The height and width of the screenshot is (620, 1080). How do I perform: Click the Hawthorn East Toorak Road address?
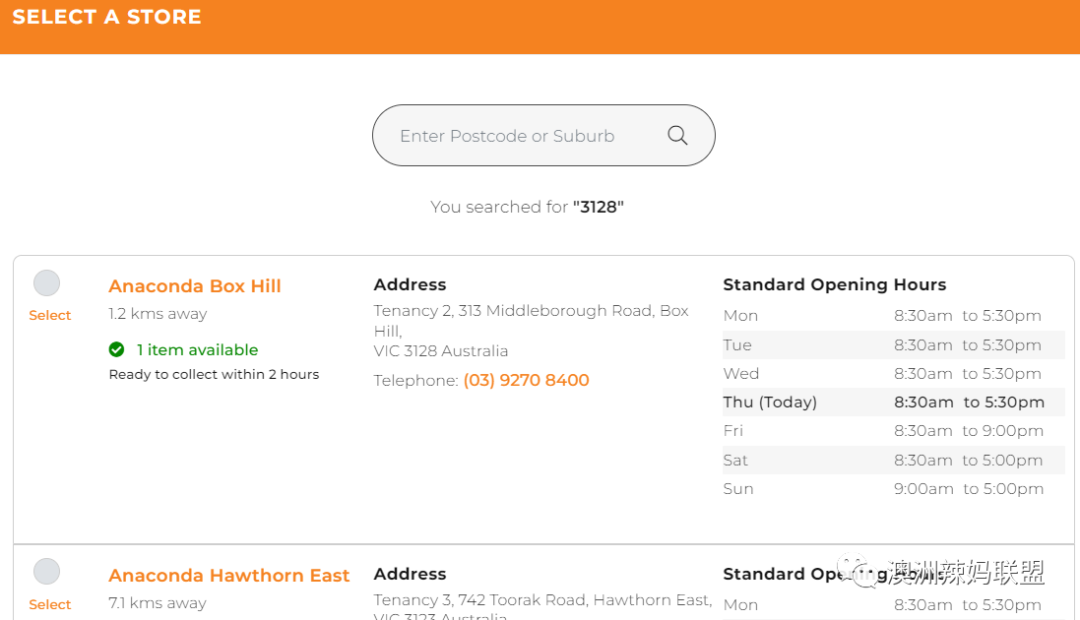point(543,608)
